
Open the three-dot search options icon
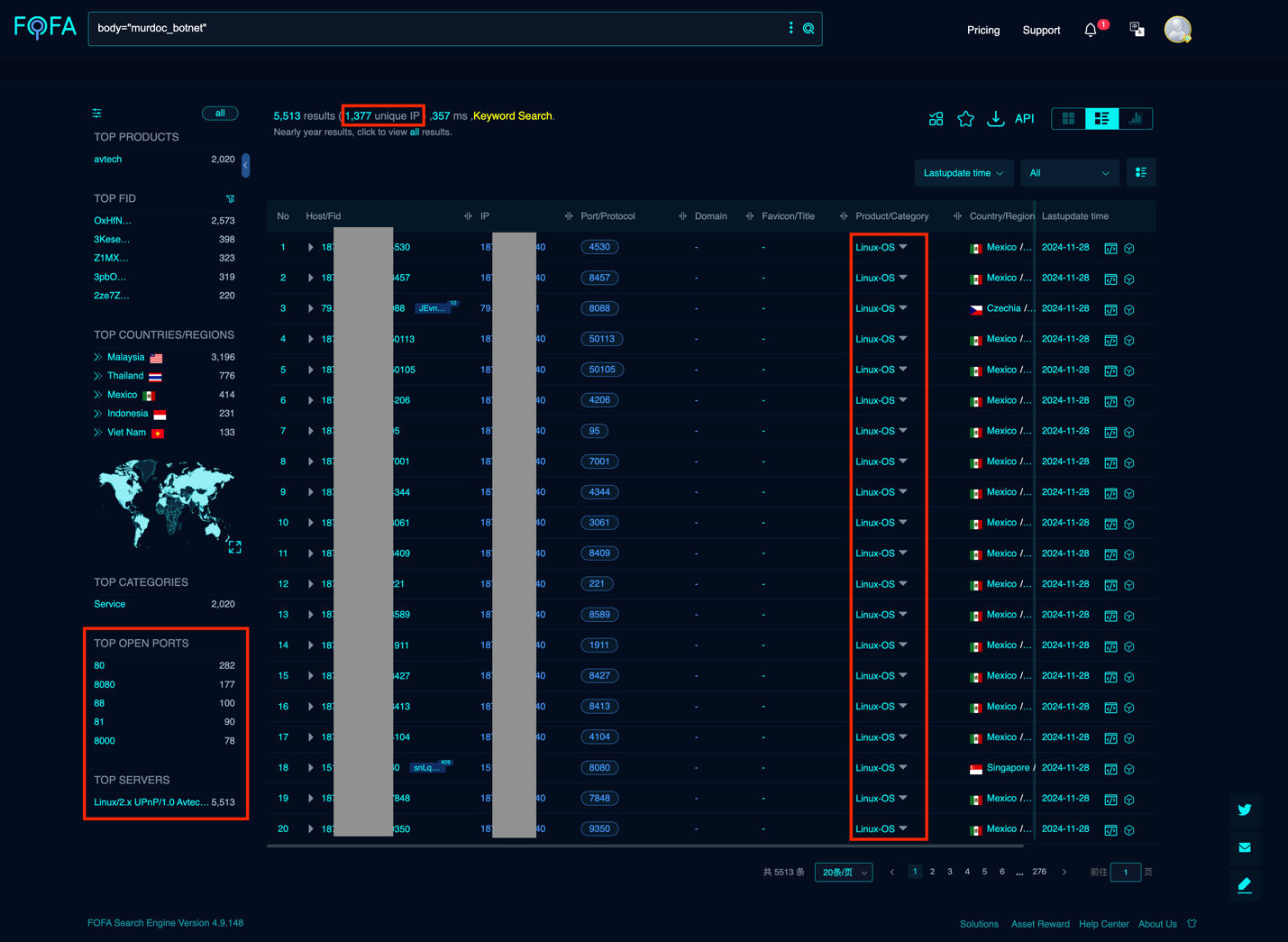(790, 28)
